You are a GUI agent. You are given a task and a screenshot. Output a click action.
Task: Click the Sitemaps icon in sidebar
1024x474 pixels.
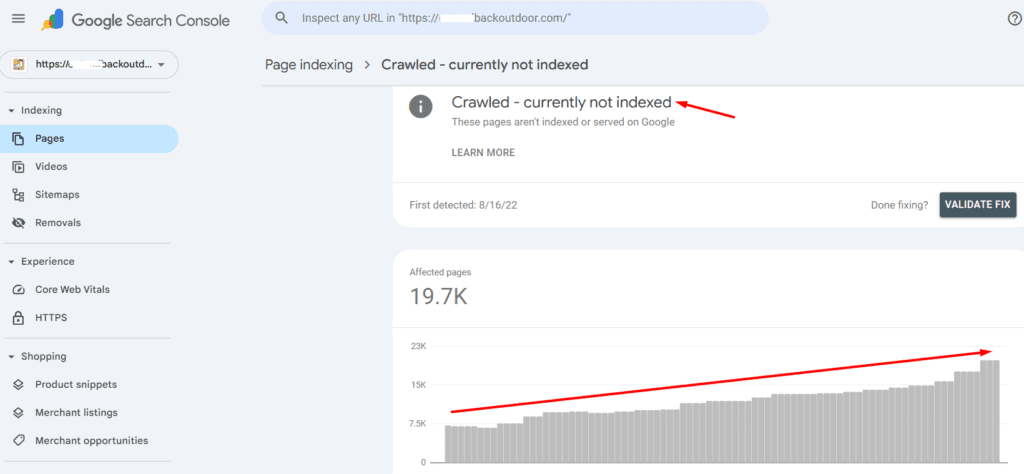[x=18, y=195]
